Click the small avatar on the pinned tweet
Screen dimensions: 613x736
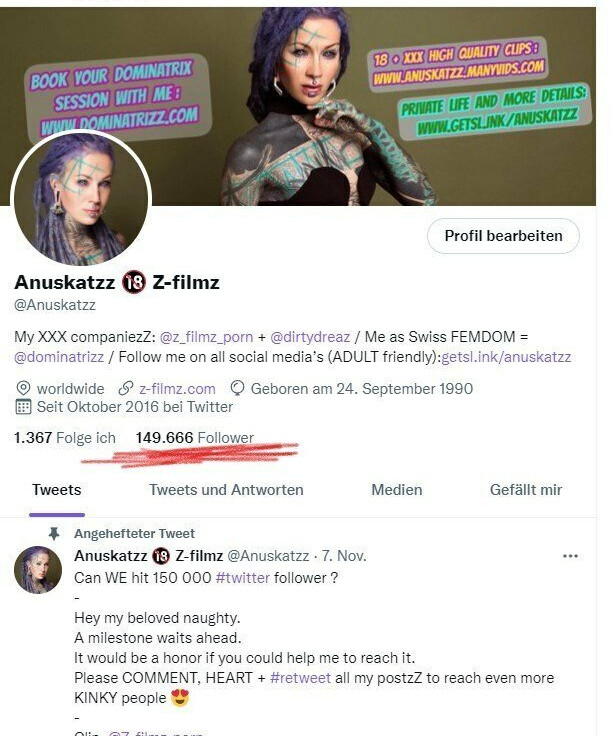[38, 570]
